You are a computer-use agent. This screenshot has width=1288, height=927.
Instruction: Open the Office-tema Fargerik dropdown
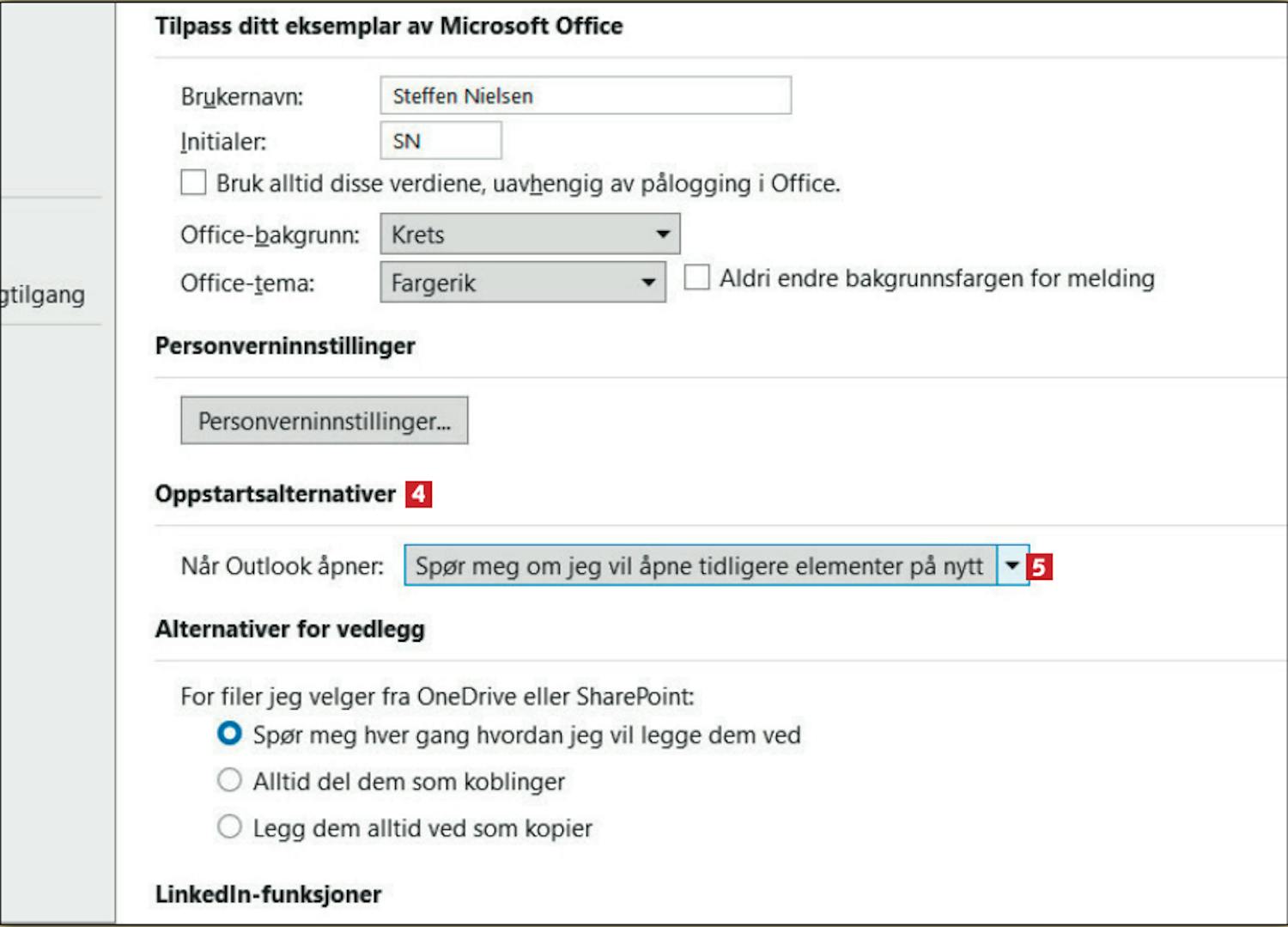[523, 283]
